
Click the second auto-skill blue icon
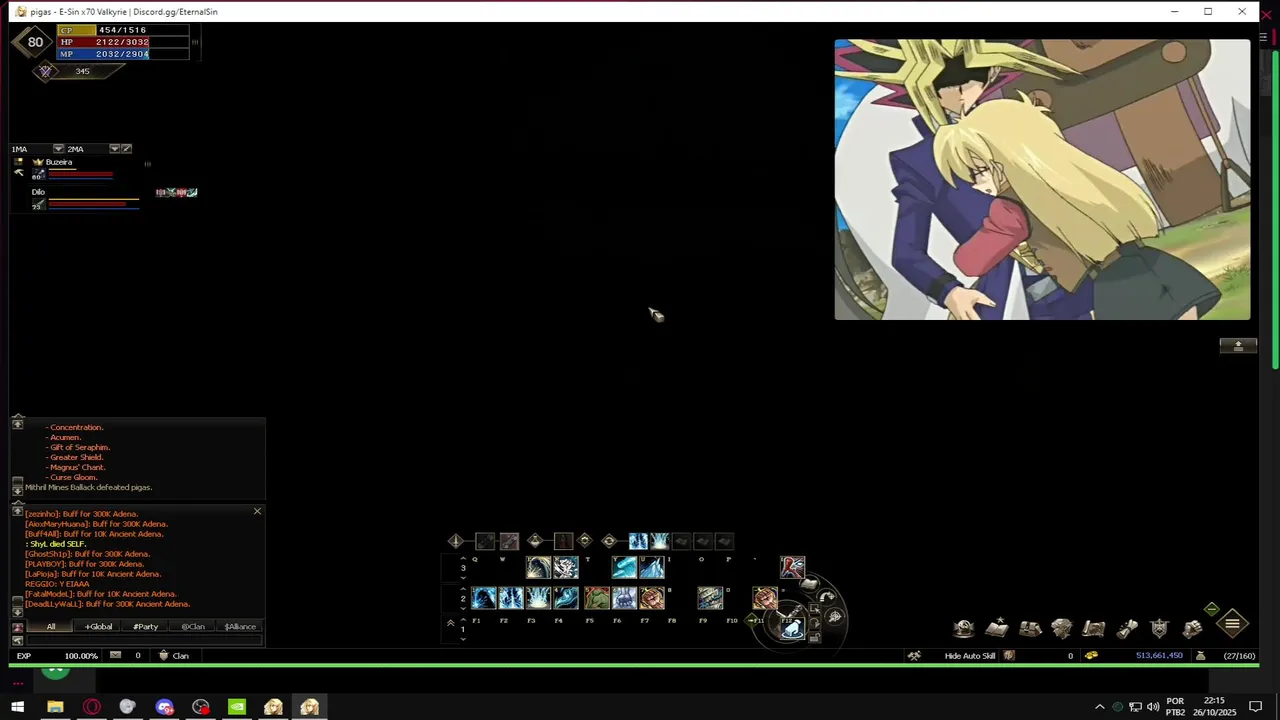(659, 541)
